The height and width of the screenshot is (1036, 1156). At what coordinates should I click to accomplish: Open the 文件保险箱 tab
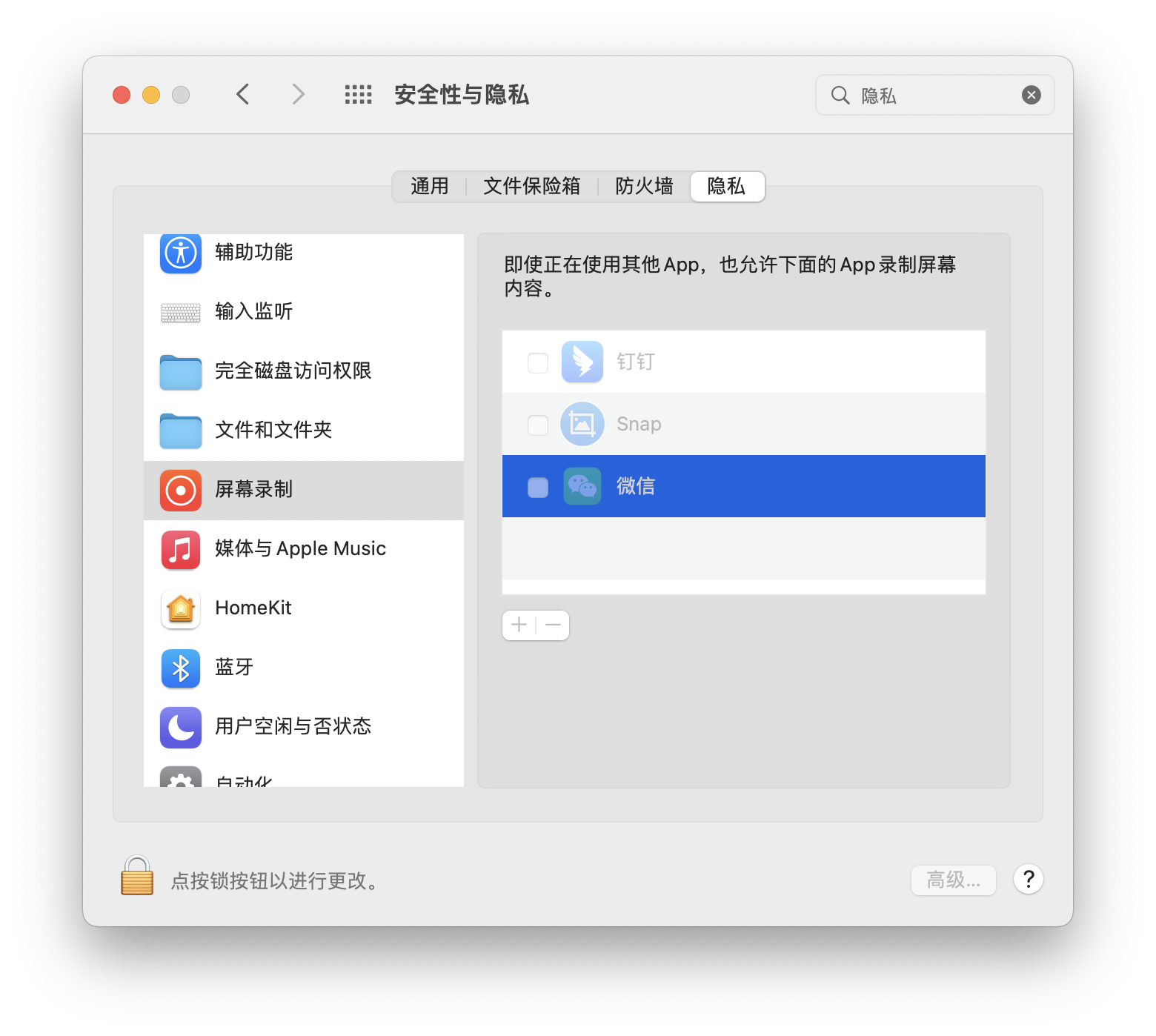[x=532, y=186]
